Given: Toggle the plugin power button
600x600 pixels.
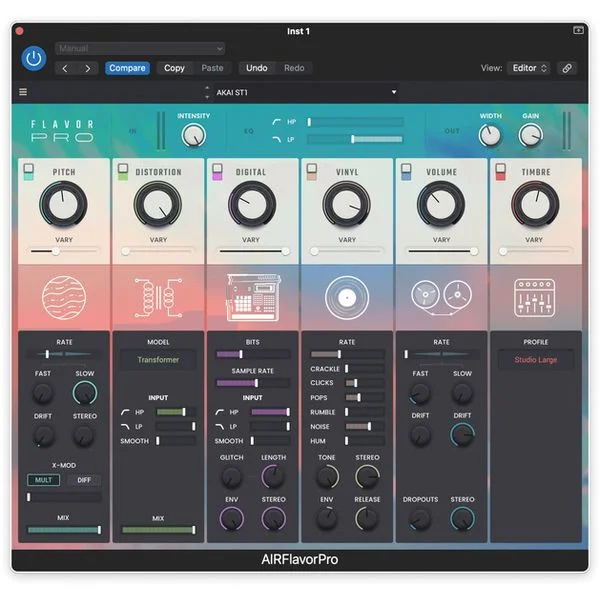Looking at the screenshot, I should pos(34,59).
